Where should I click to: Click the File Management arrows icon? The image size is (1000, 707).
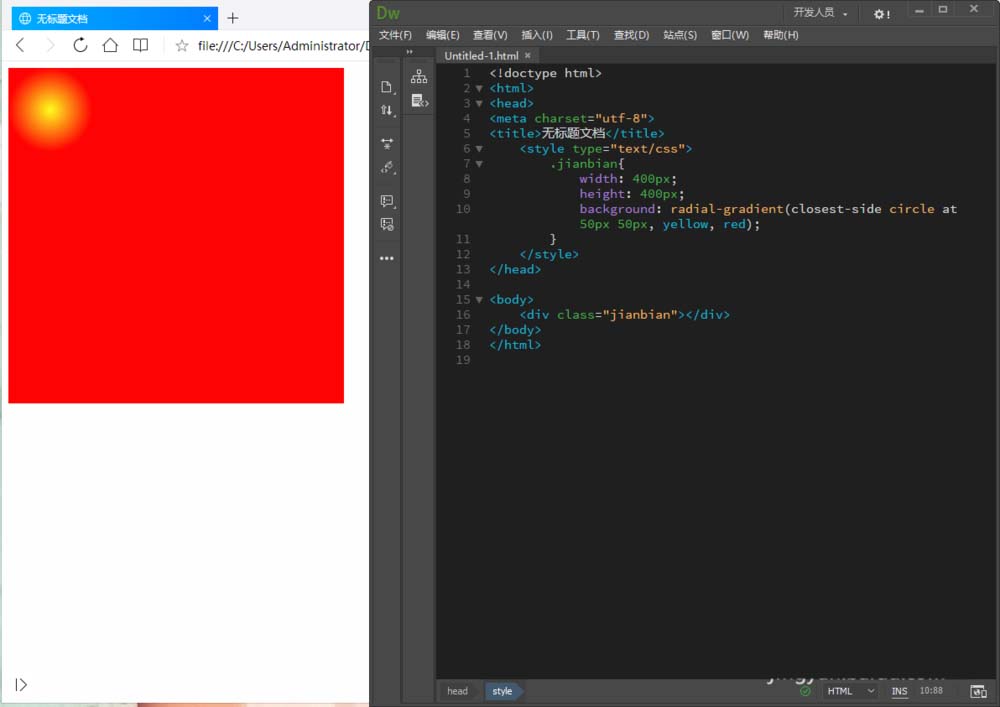[387, 111]
